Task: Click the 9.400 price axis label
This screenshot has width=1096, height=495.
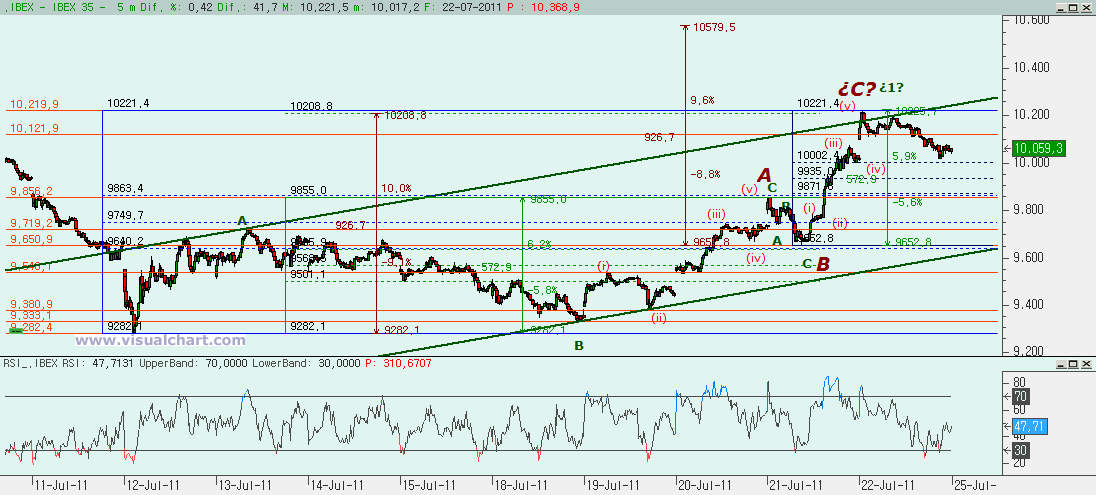Action: 1029,305
